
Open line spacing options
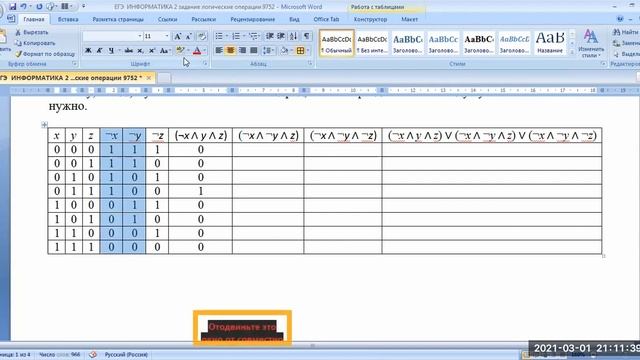pos(268,51)
